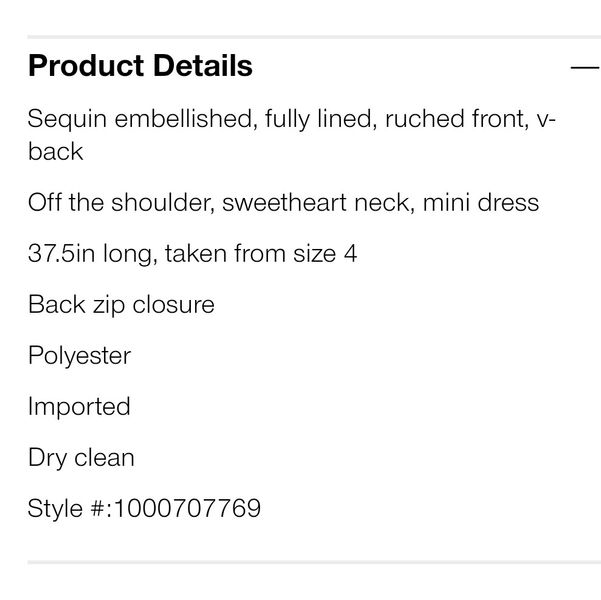The image size is (601, 600).
Task: Select the sequin embellished description line
Action: tap(292, 135)
